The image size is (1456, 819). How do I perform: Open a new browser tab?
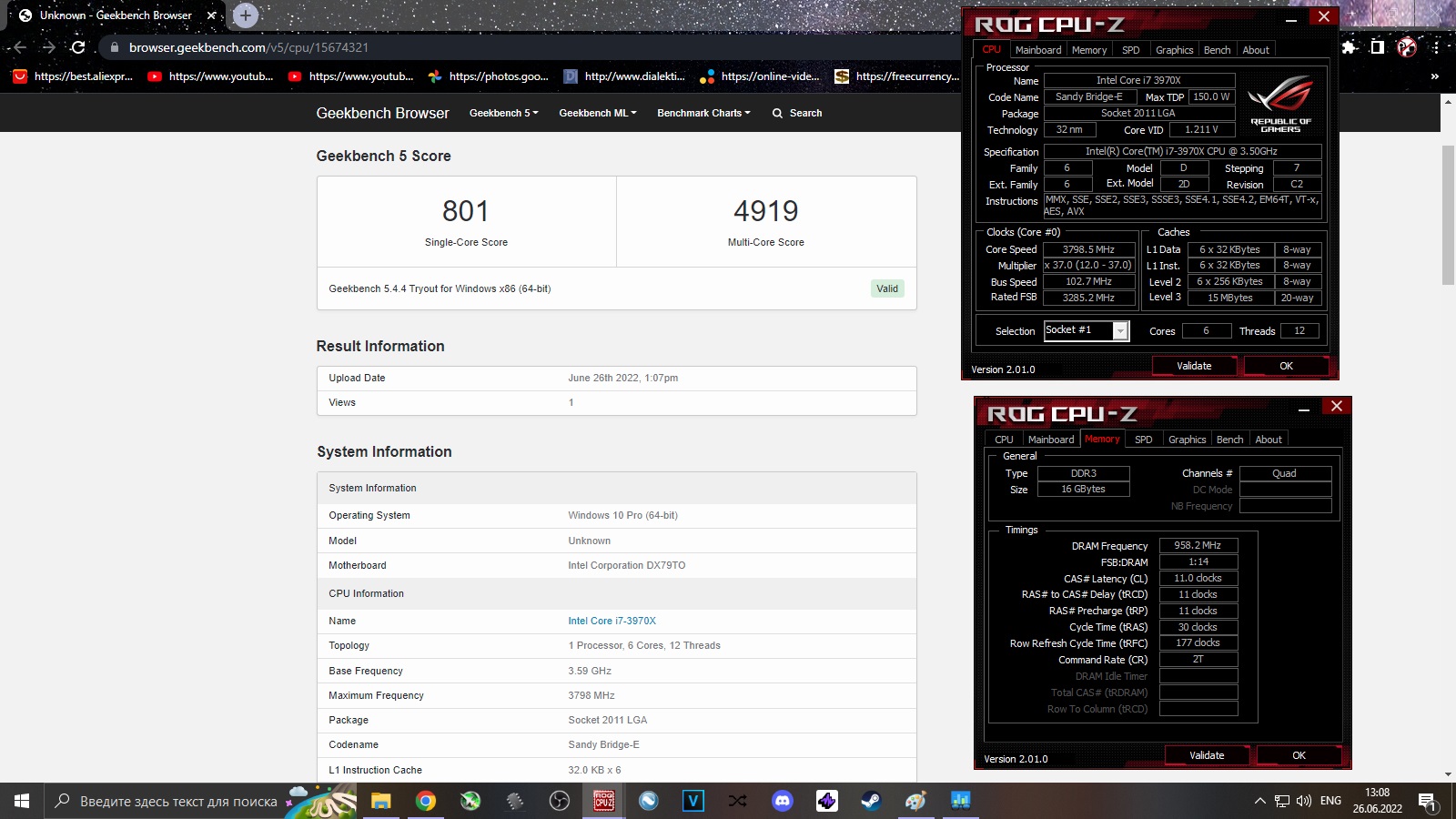point(246,15)
